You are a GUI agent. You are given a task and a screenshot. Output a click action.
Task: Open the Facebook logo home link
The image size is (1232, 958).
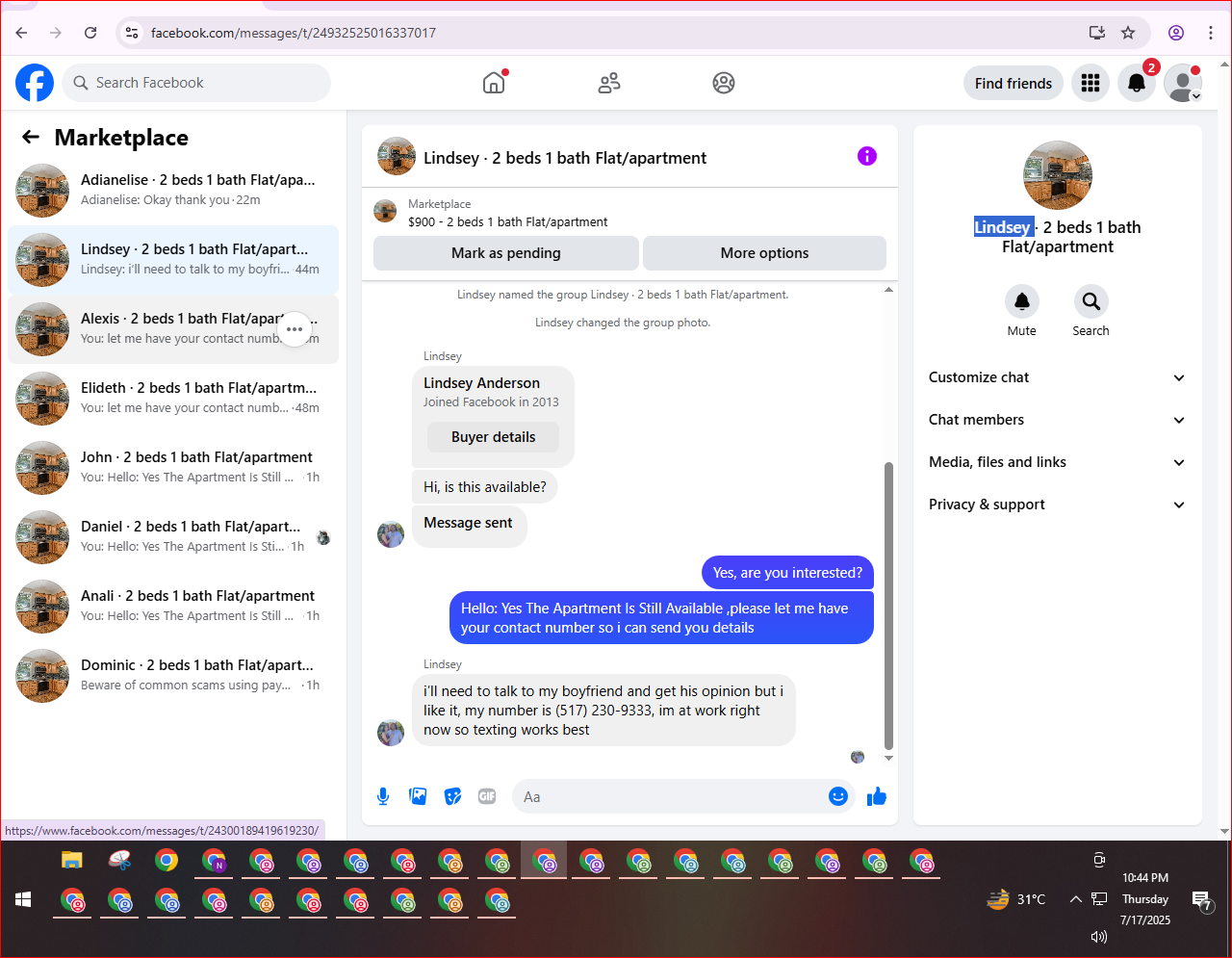click(x=35, y=83)
